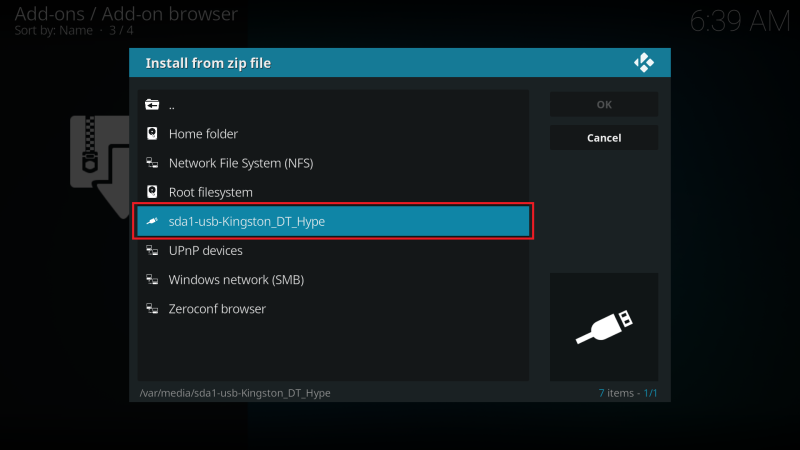Click the Zeroconf browser network icon
Viewport: 800px width, 450px height.
[x=152, y=308]
